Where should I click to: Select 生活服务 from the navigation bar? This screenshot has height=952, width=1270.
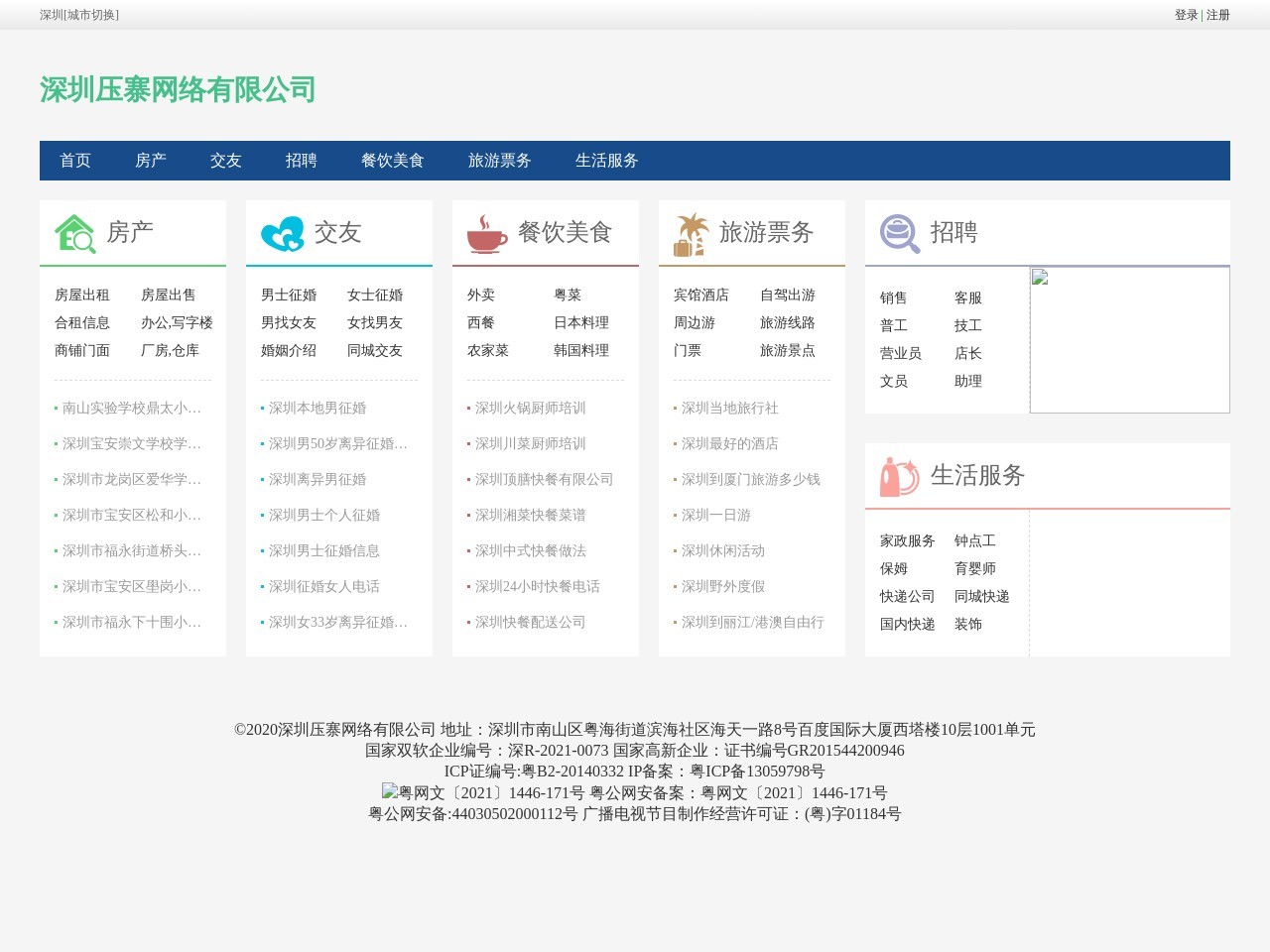click(x=607, y=161)
